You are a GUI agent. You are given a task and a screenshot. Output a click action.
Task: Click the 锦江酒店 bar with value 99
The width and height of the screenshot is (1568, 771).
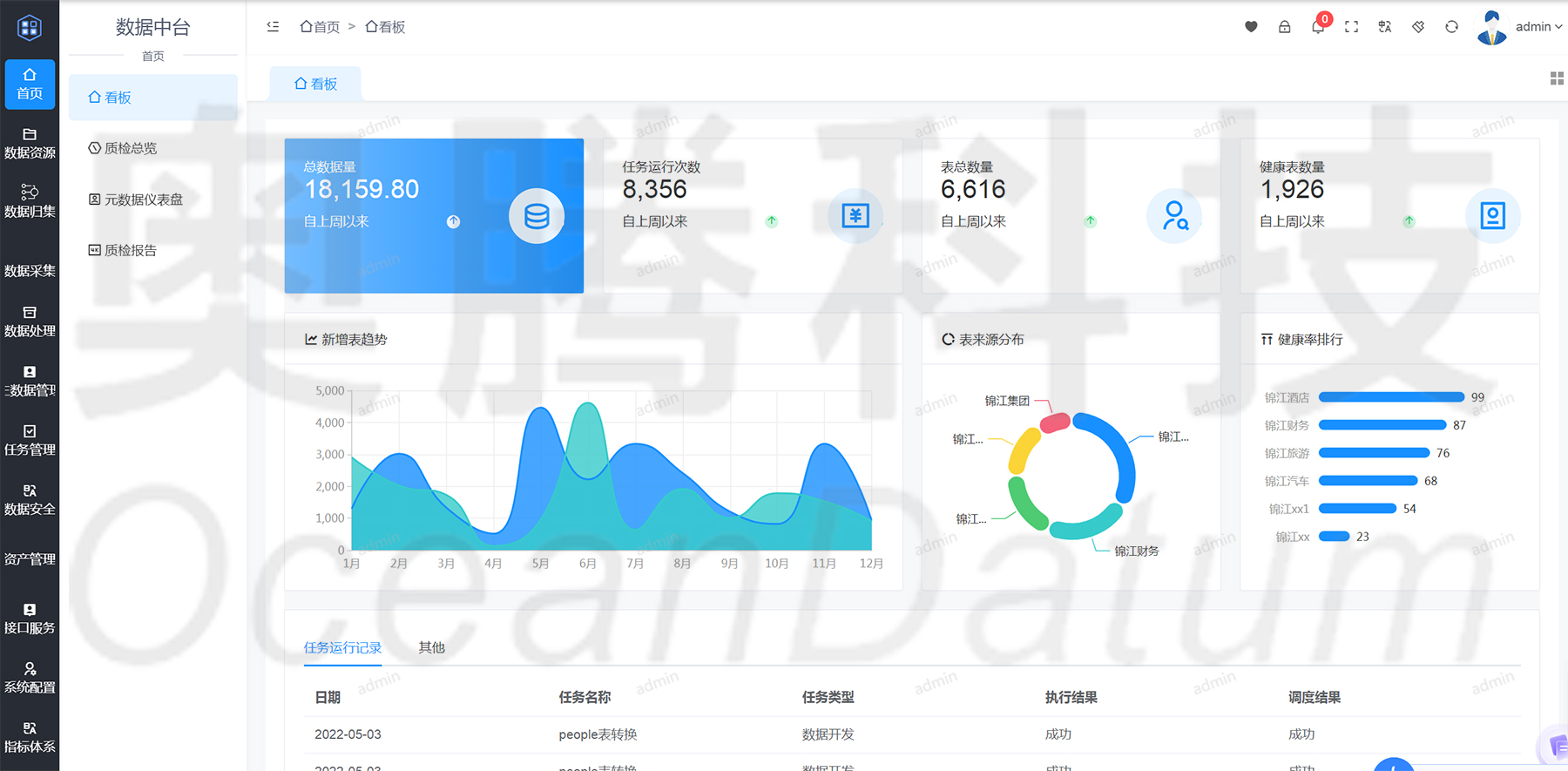tap(1391, 397)
